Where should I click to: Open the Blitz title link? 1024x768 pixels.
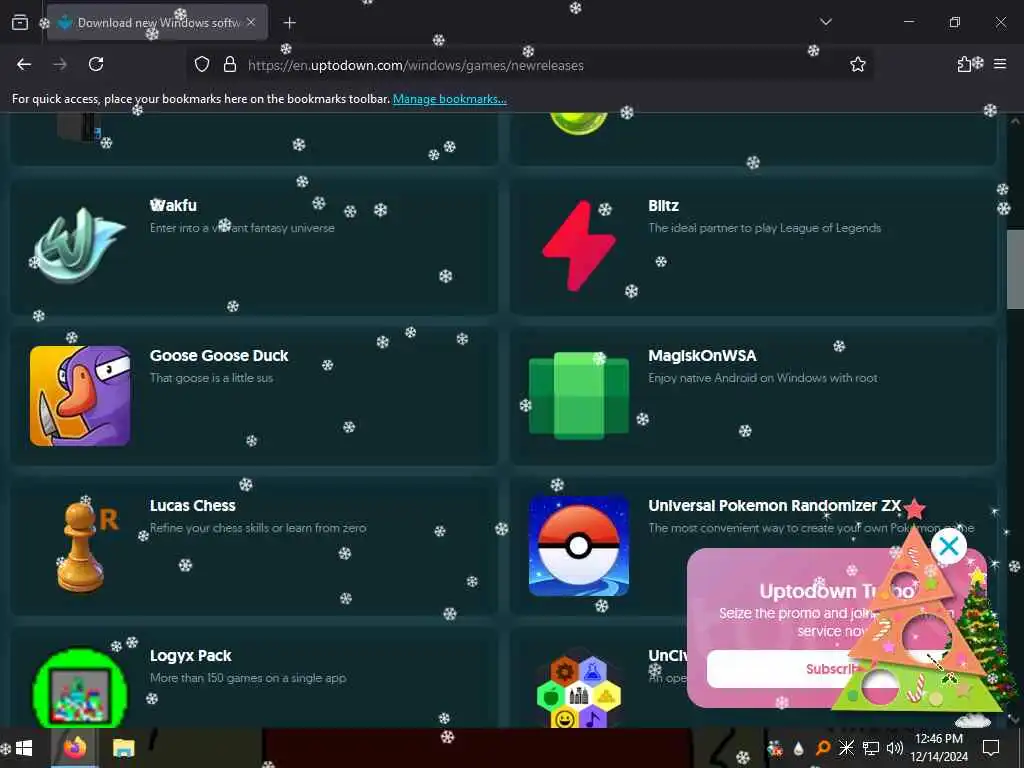click(664, 206)
